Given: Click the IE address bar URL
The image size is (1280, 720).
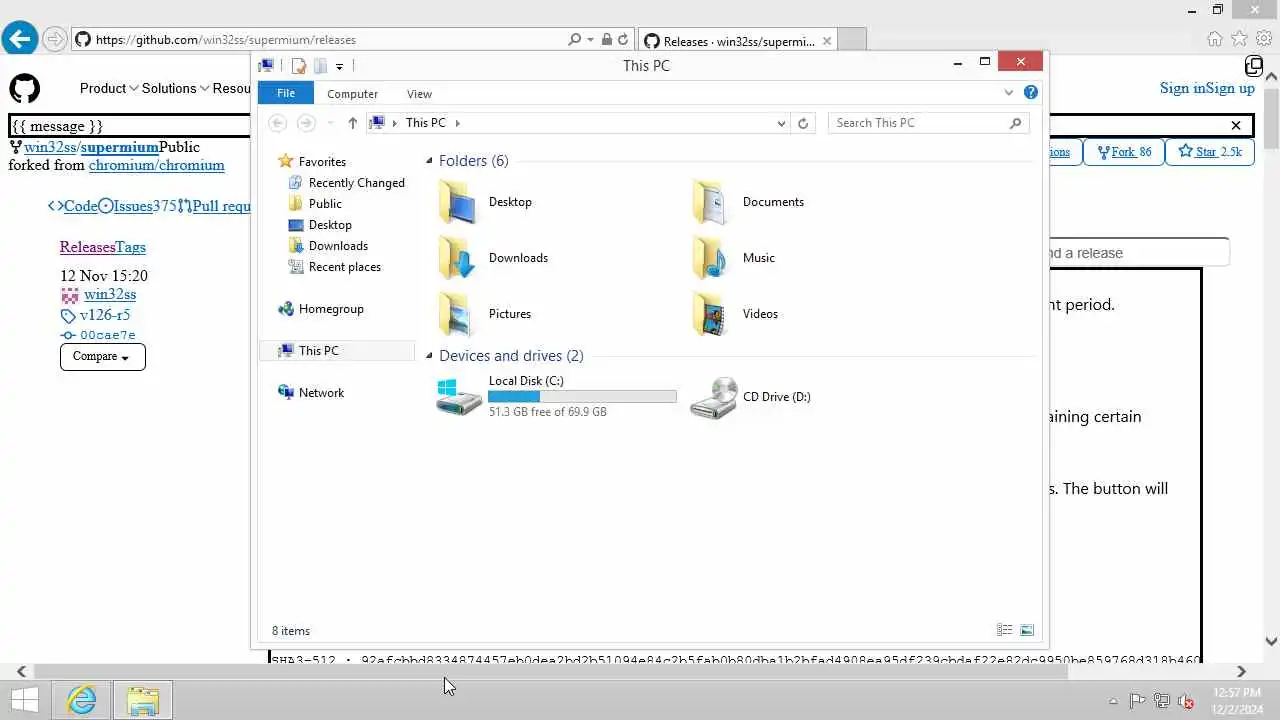Looking at the screenshot, I should [x=225, y=40].
